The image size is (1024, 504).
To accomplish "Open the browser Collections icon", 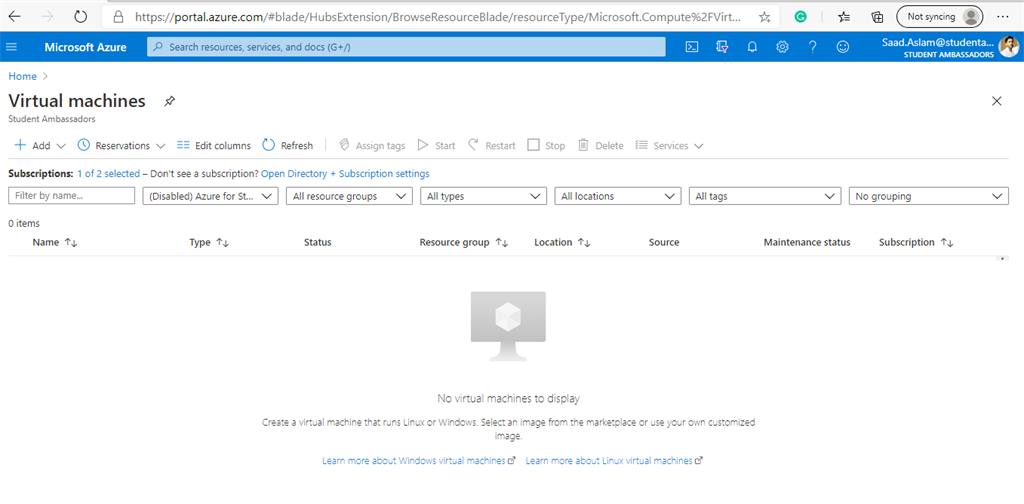I will pos(878,17).
